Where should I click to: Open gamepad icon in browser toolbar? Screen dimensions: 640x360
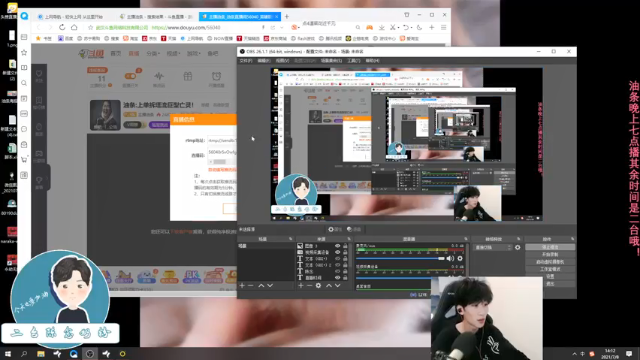[x=369, y=27]
